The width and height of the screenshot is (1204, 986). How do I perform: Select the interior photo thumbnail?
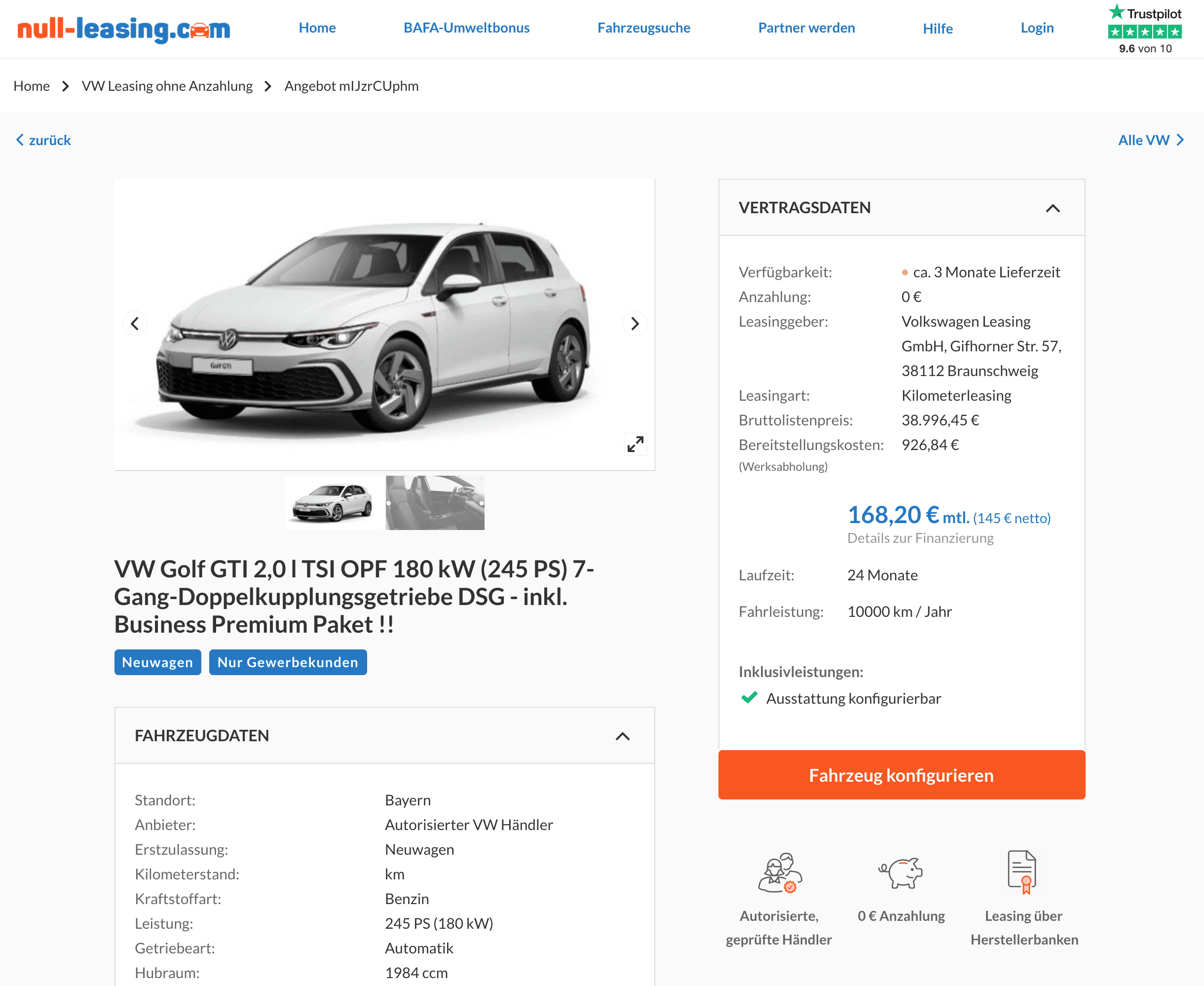point(435,503)
